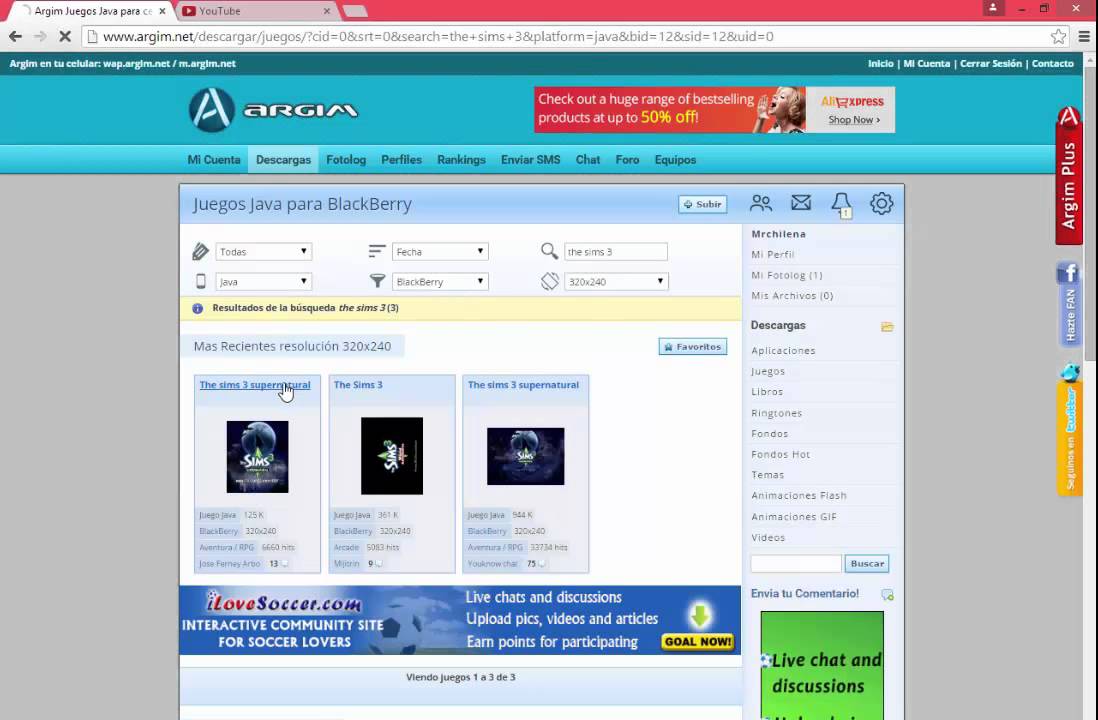Screen dimensions: 1098x720
Task: Open Mis Archivos (0) in sidebar
Action: (x=792, y=296)
